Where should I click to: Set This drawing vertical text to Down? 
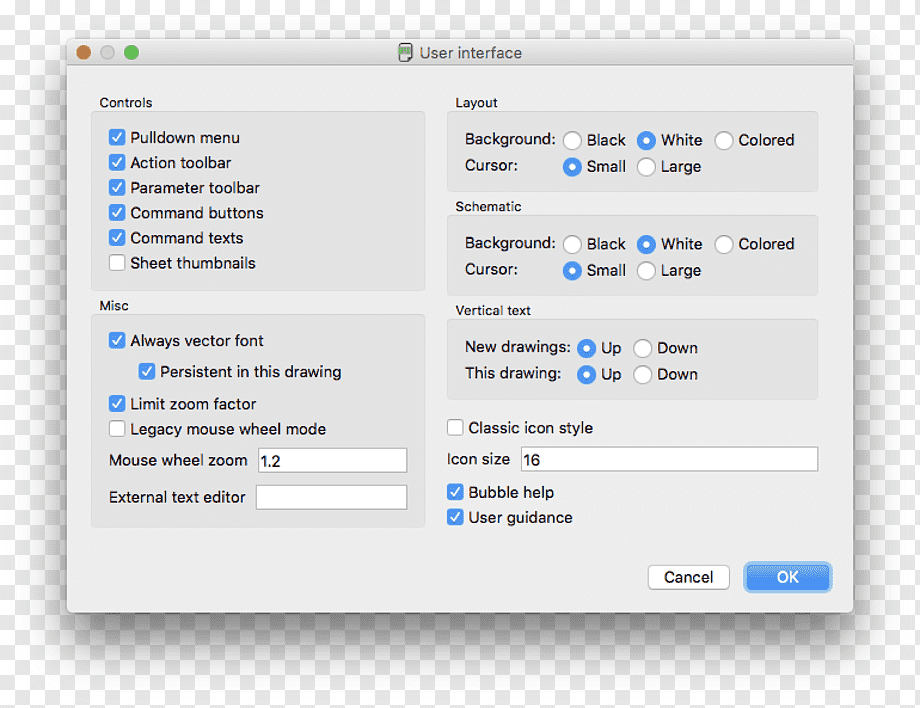click(x=642, y=374)
